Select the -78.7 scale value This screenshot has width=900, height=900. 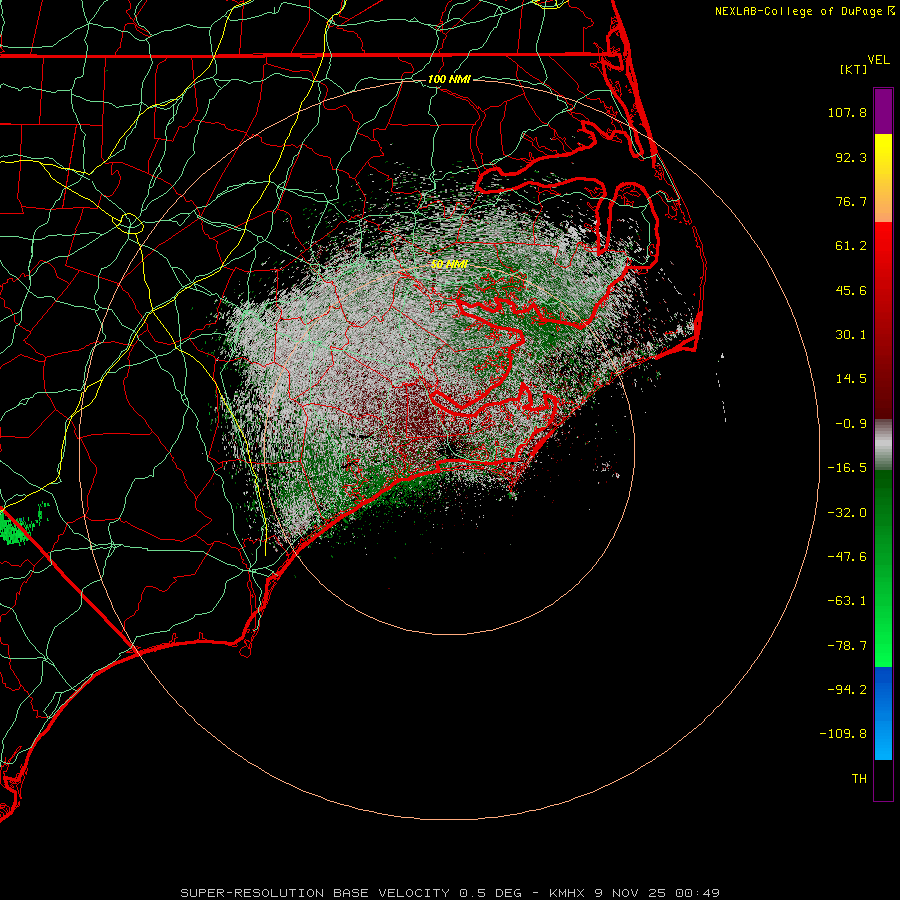(x=847, y=646)
